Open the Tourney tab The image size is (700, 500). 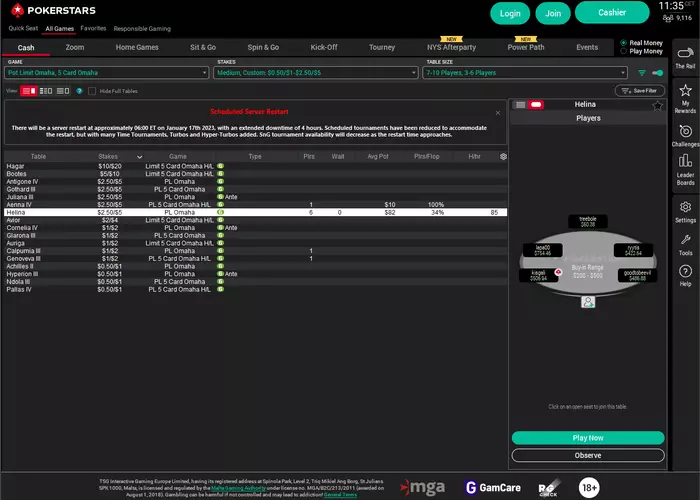pyautogui.click(x=382, y=47)
